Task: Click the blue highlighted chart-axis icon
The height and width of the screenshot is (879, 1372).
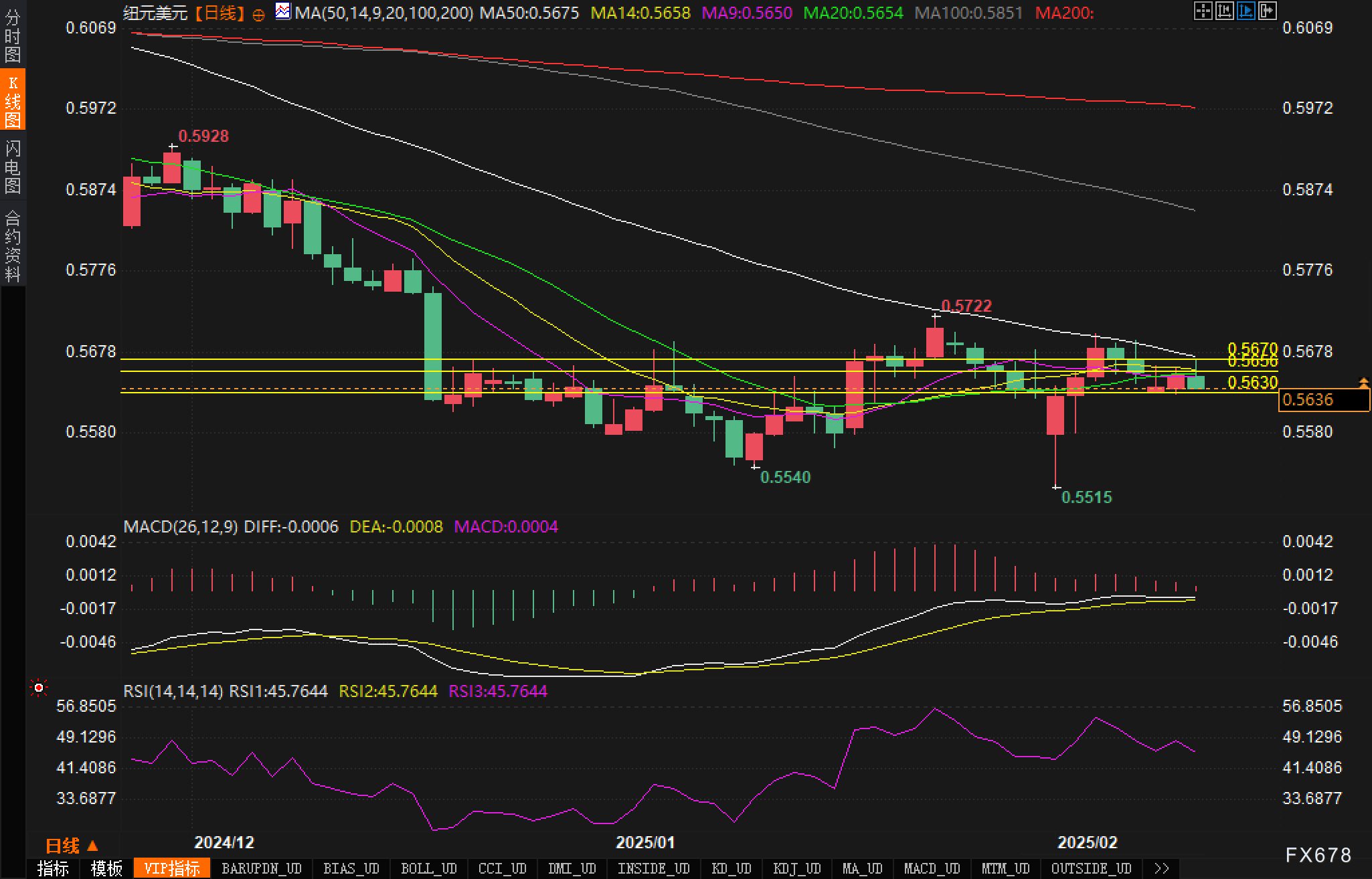Action: tap(1246, 11)
